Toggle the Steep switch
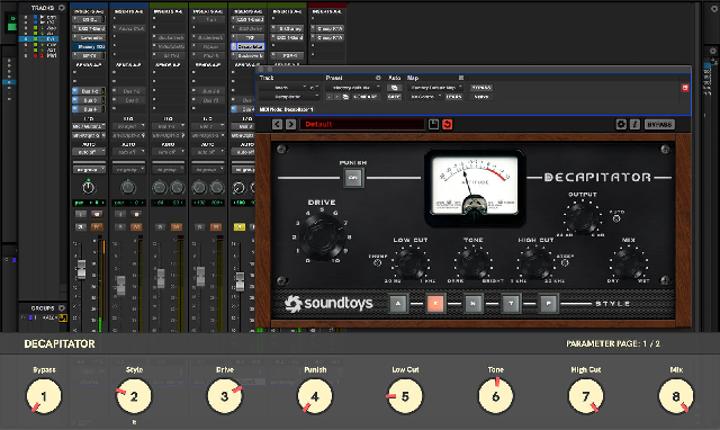 pos(565,263)
